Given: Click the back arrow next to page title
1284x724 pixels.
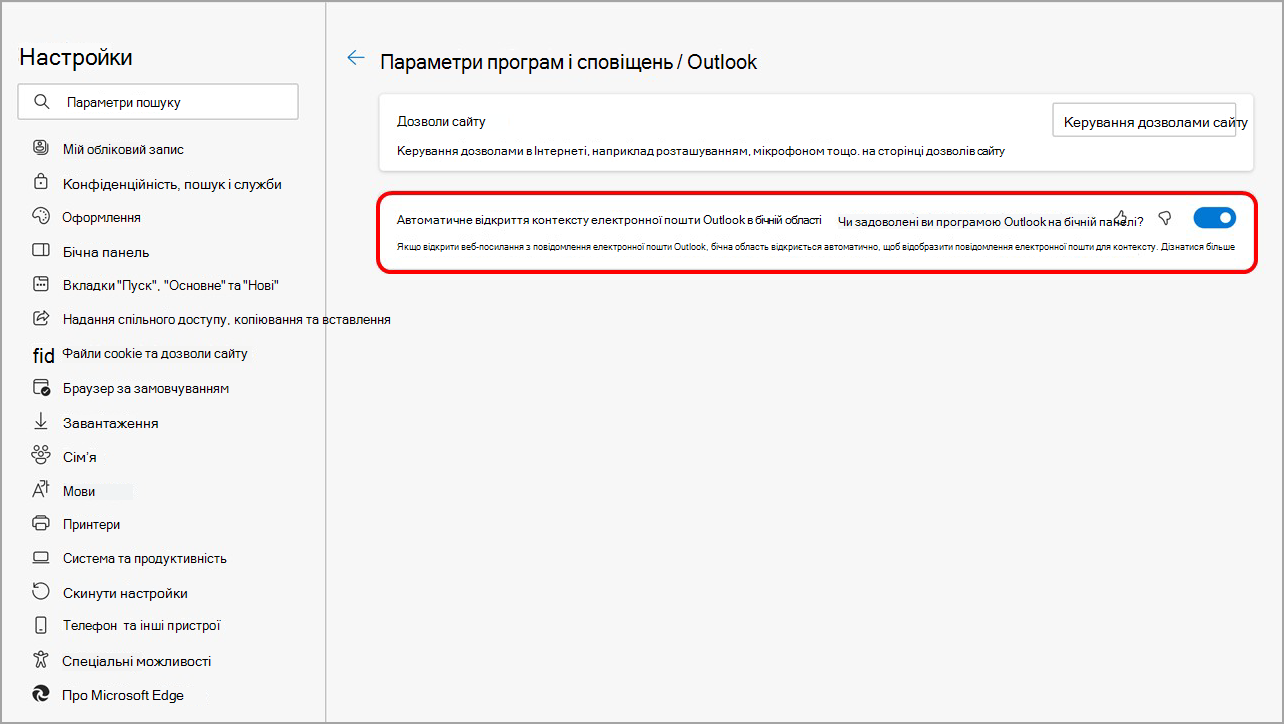Looking at the screenshot, I should (355, 58).
